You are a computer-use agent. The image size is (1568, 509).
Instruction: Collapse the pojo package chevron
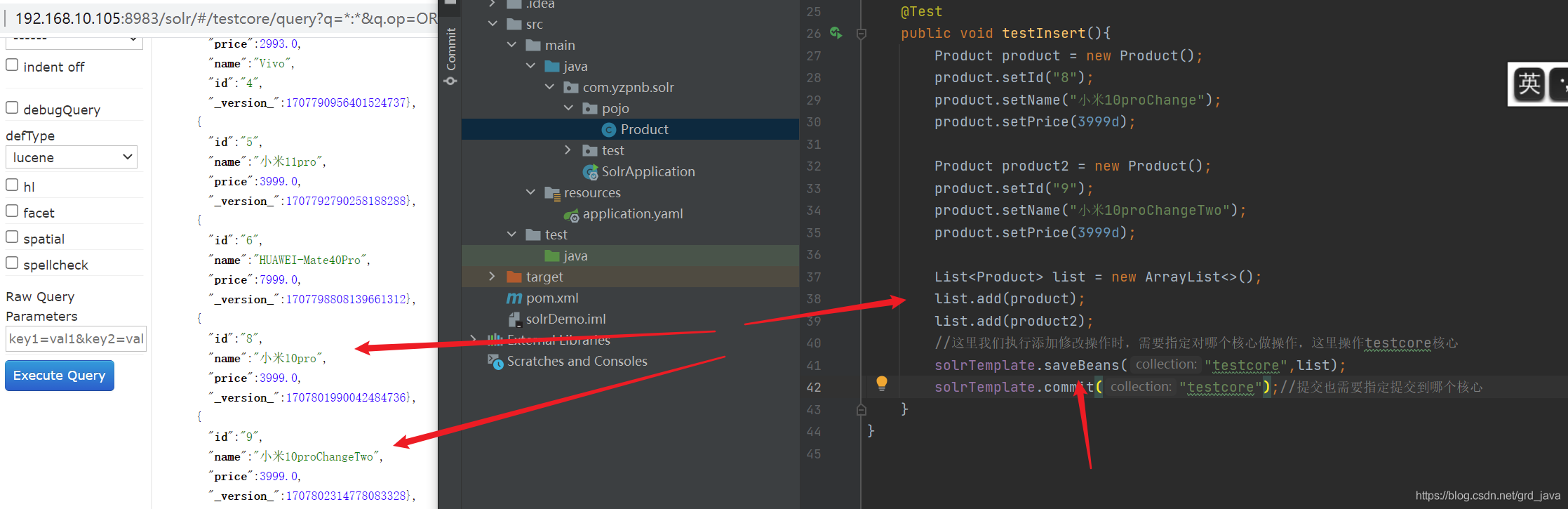(568, 108)
